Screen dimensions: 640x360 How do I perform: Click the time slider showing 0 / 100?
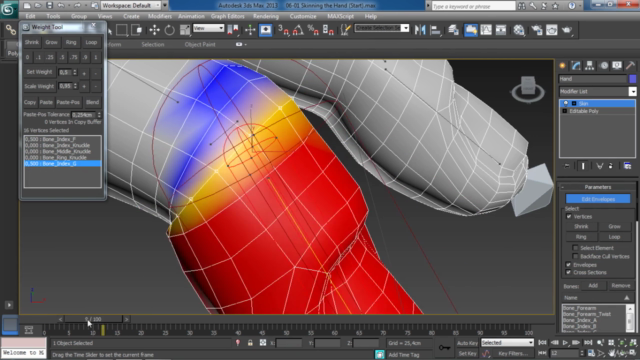tap(93, 319)
